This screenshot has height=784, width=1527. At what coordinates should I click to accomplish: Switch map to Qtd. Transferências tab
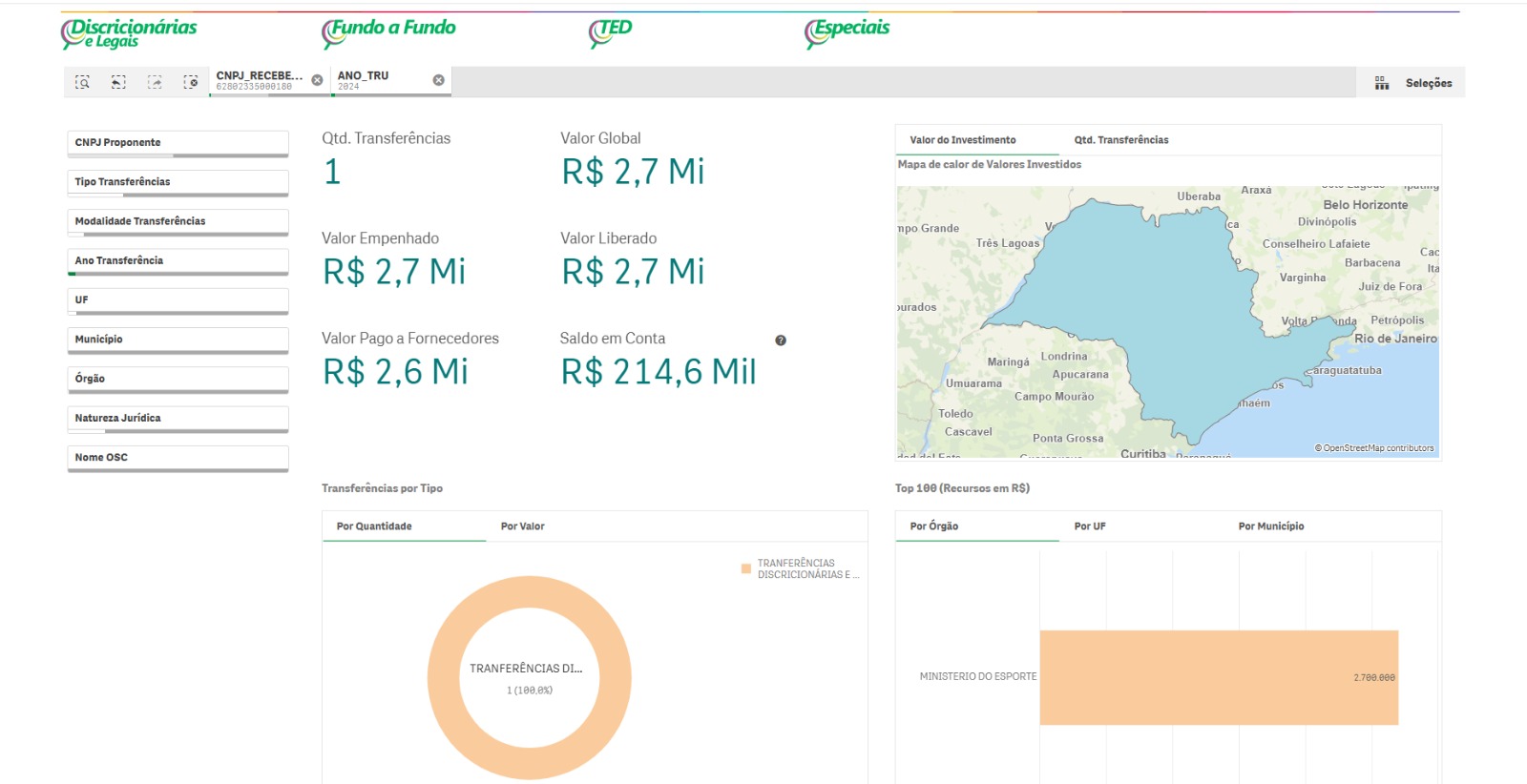(x=1120, y=140)
